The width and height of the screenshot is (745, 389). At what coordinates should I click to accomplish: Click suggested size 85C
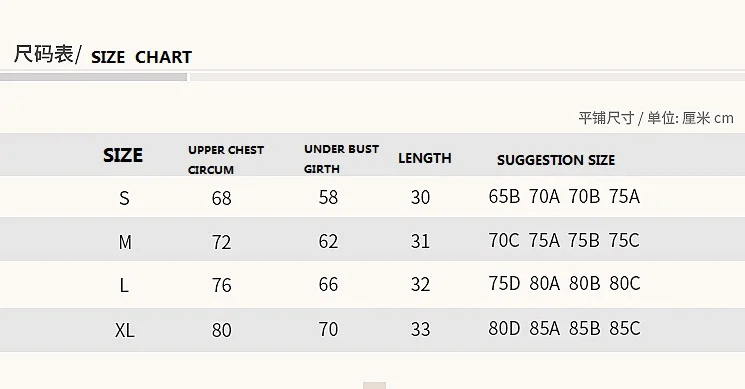pos(625,328)
